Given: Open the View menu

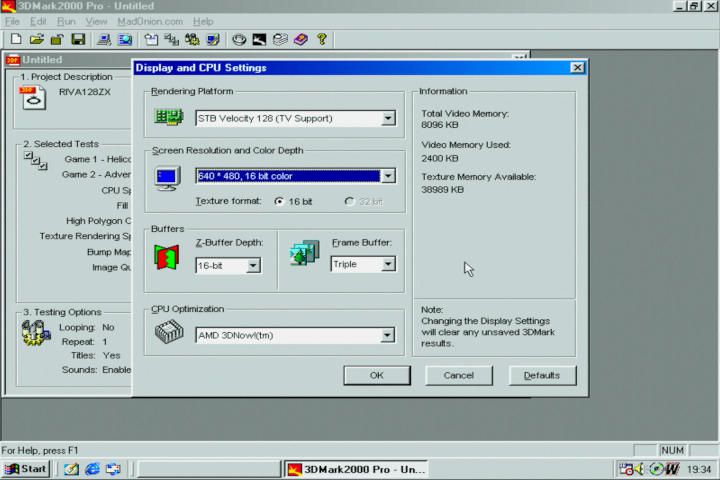Looking at the screenshot, I should click(96, 22).
